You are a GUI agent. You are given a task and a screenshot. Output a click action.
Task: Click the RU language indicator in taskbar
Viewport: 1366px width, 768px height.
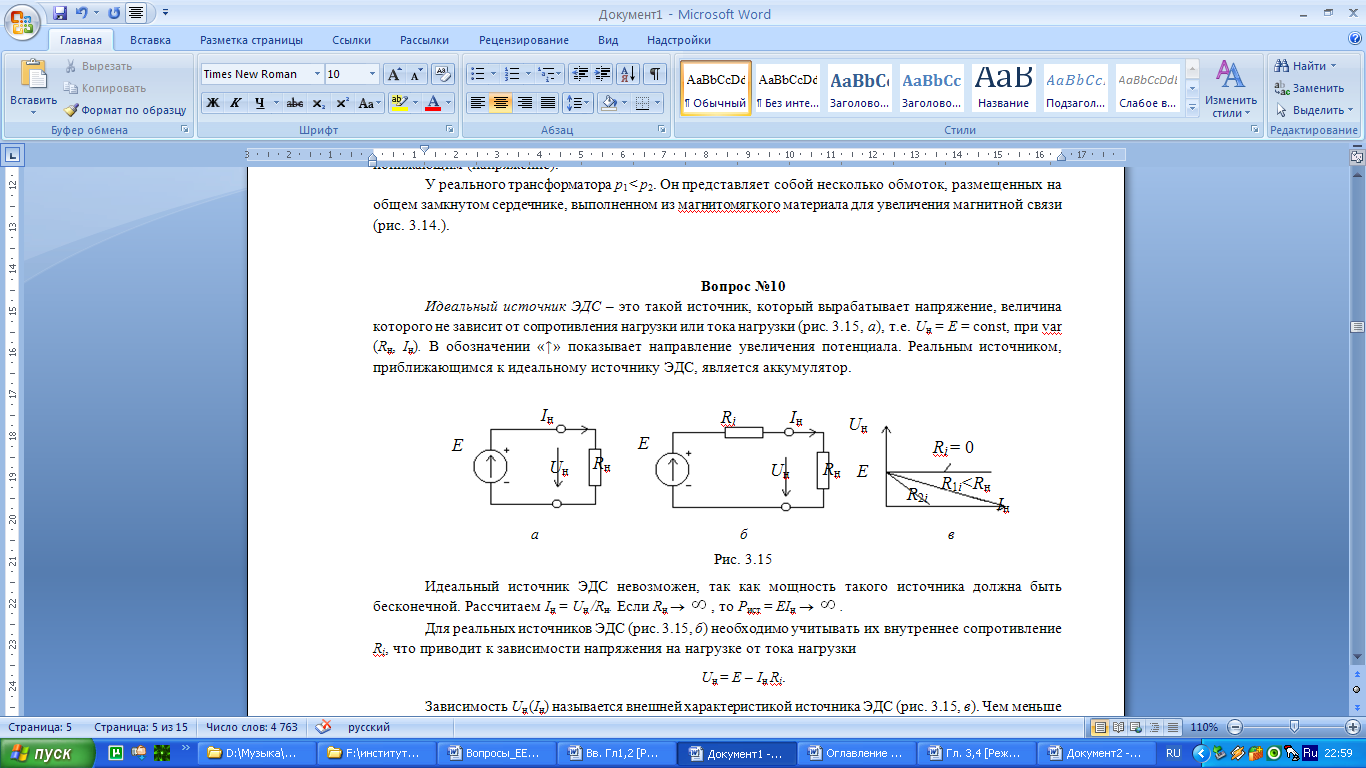(x=1174, y=753)
